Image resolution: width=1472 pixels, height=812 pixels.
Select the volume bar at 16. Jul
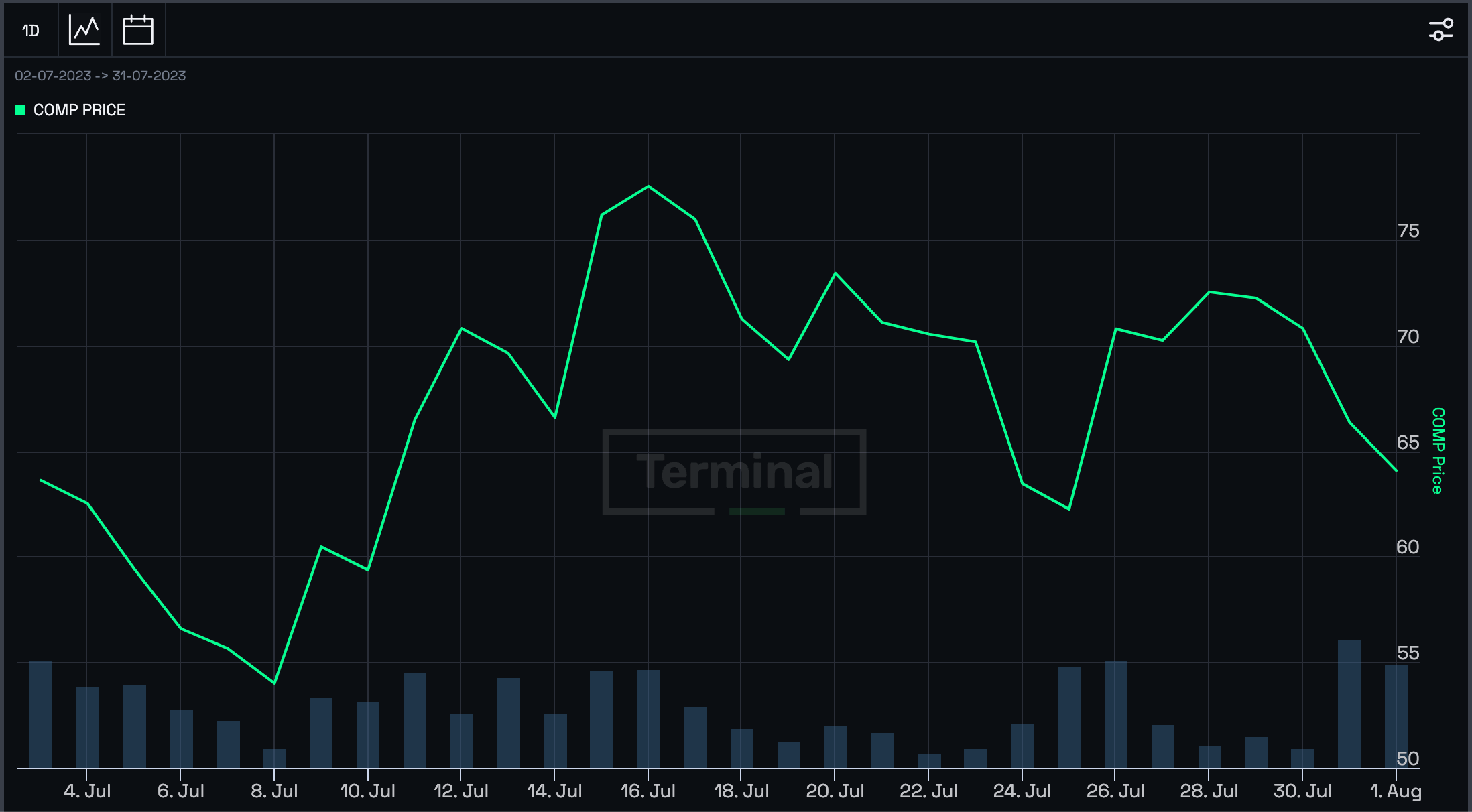click(x=648, y=718)
